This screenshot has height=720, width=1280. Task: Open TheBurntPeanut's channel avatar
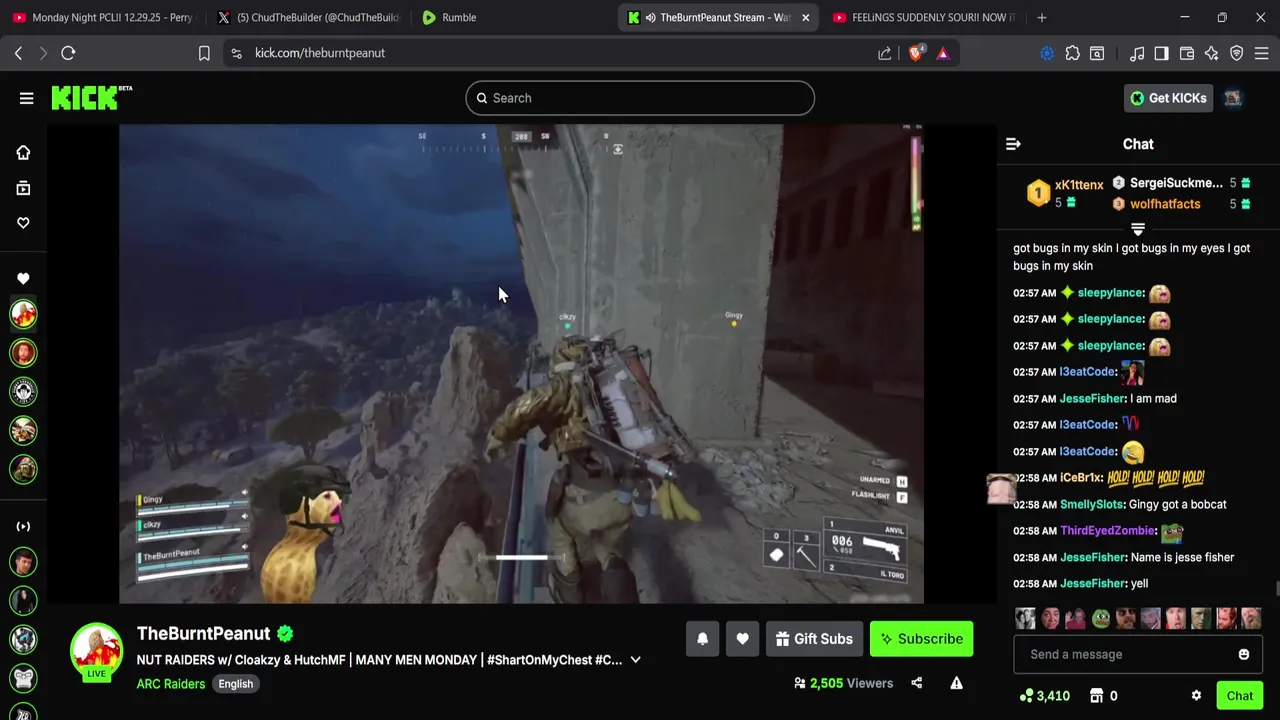pos(96,650)
